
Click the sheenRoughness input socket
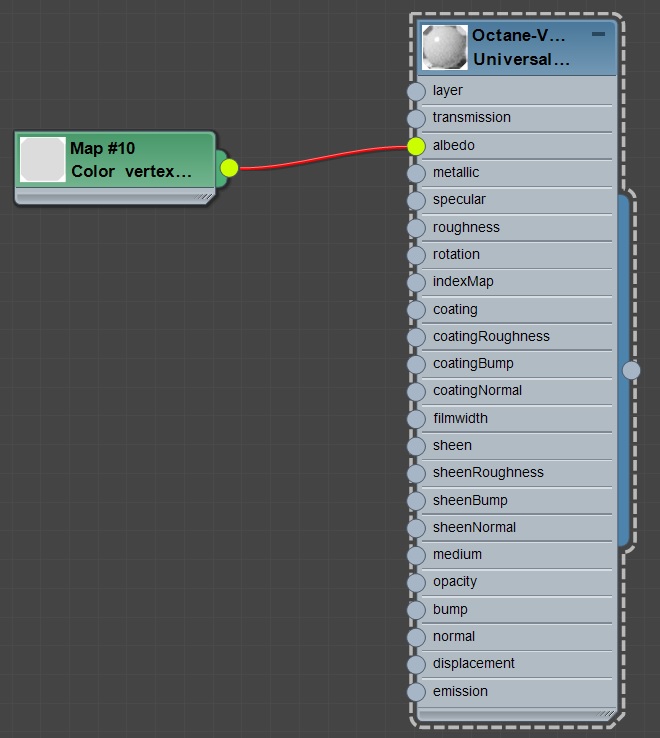[416, 473]
